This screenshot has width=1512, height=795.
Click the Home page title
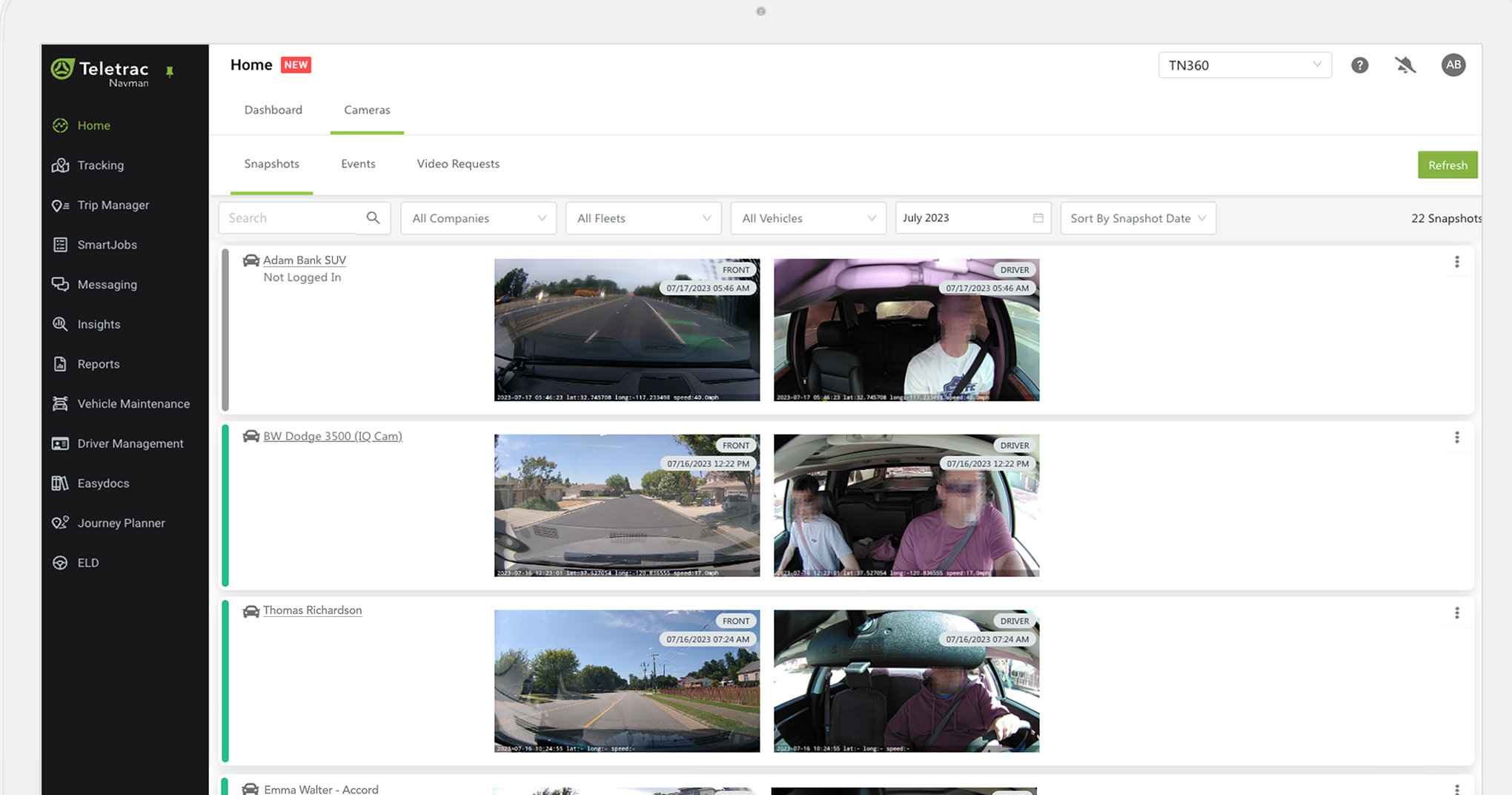coord(251,65)
